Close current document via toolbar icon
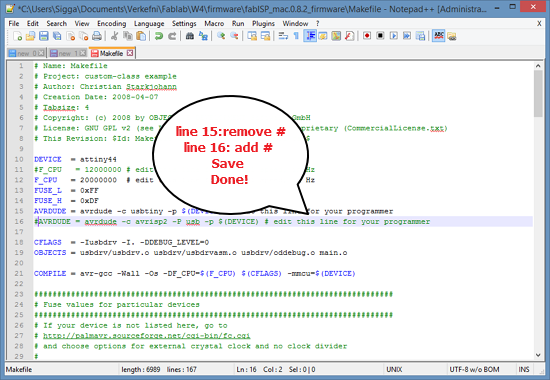This screenshot has width=550, height=380. [x=71, y=36]
